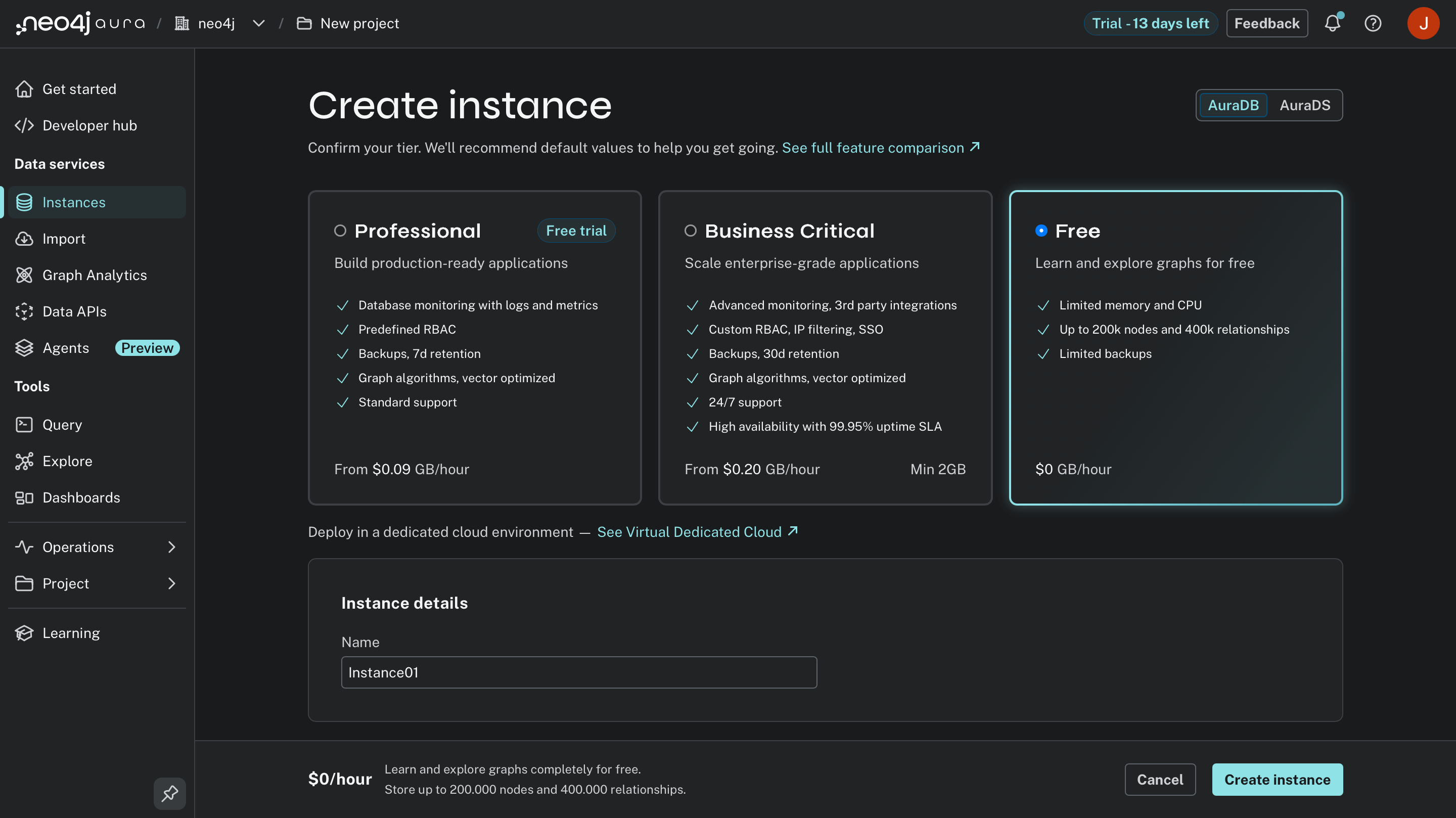The height and width of the screenshot is (818, 1456).
Task: Edit the instance Name field
Action: [578, 672]
